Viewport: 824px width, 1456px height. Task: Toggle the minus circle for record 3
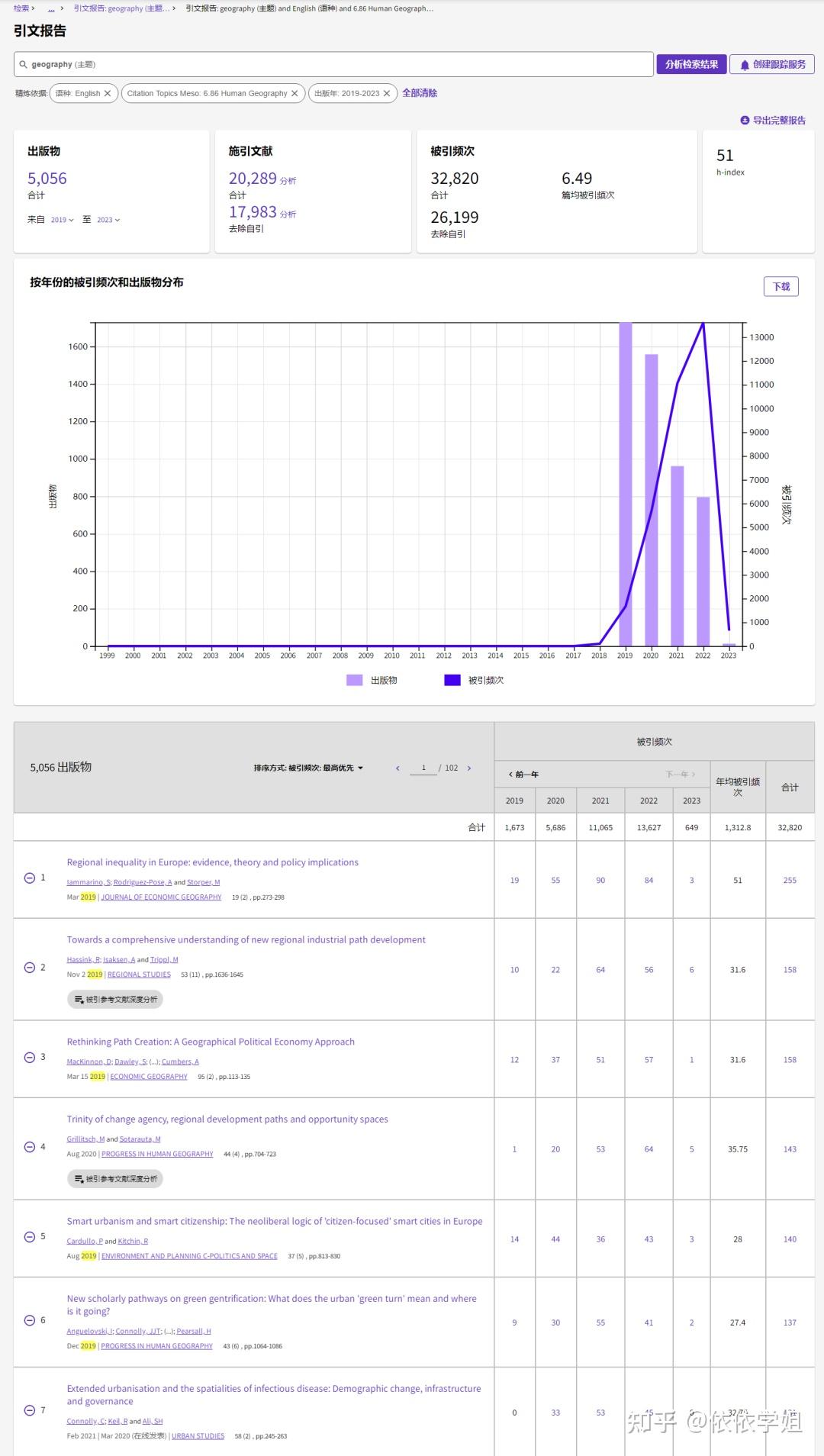pos(30,1057)
